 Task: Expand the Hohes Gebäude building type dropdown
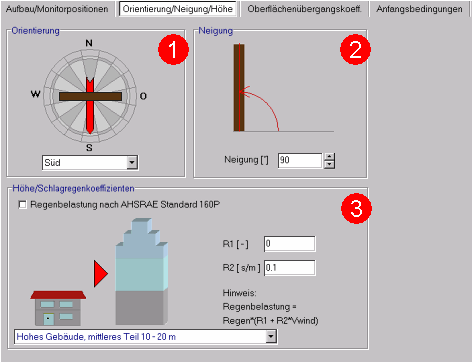(x=271, y=337)
